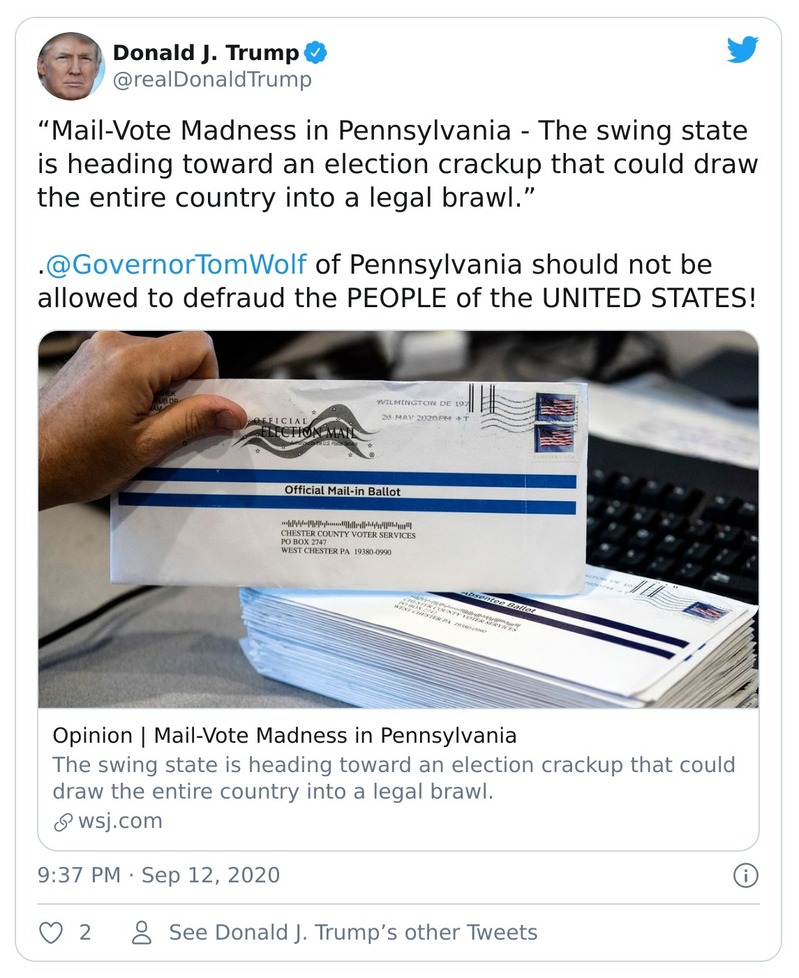Open the Opinion article headline link
Image resolution: width=799 pixels, height=978 pixels.
tap(284, 736)
